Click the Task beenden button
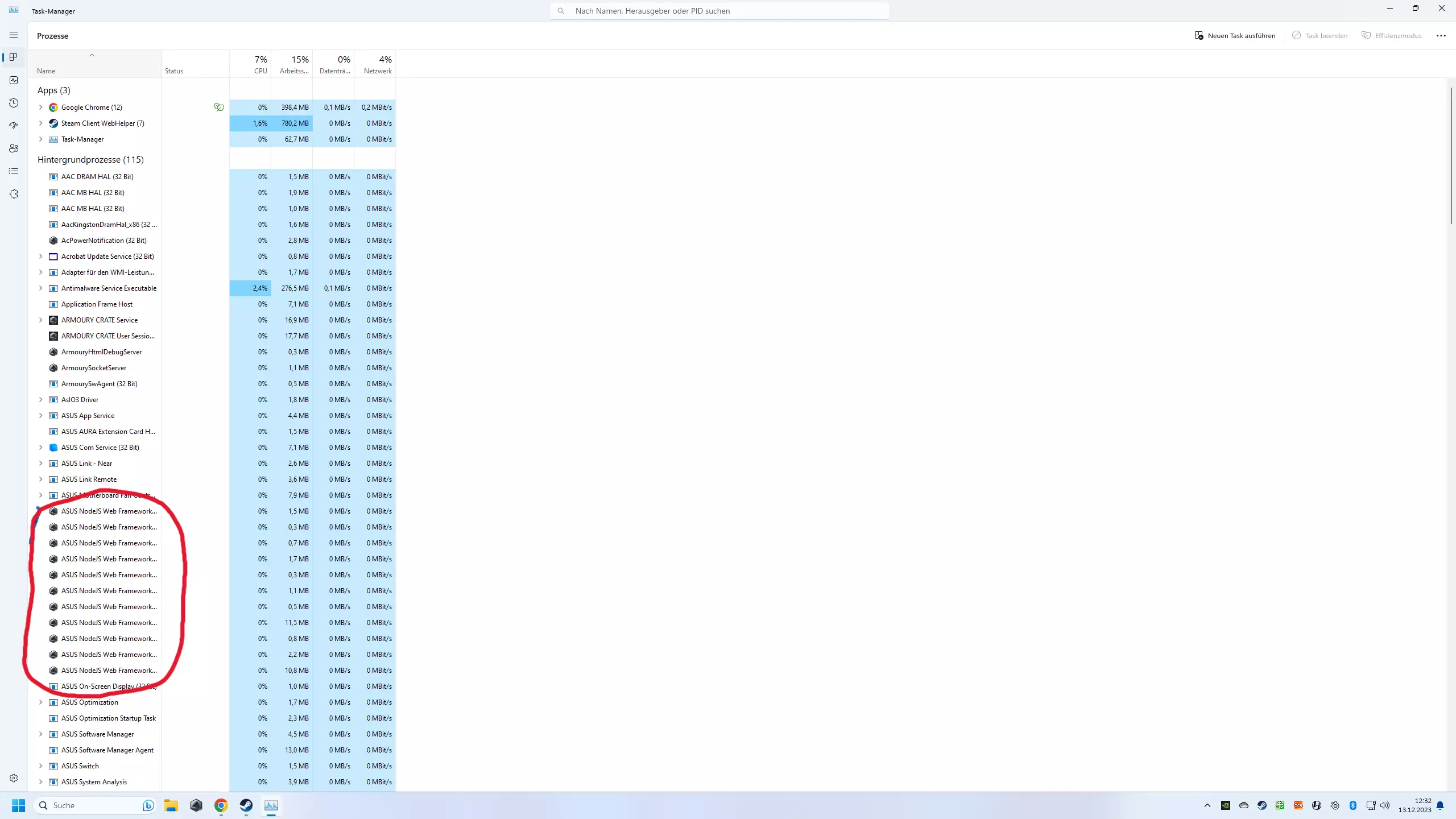This screenshot has height=819, width=1456. pyautogui.click(x=1319, y=36)
